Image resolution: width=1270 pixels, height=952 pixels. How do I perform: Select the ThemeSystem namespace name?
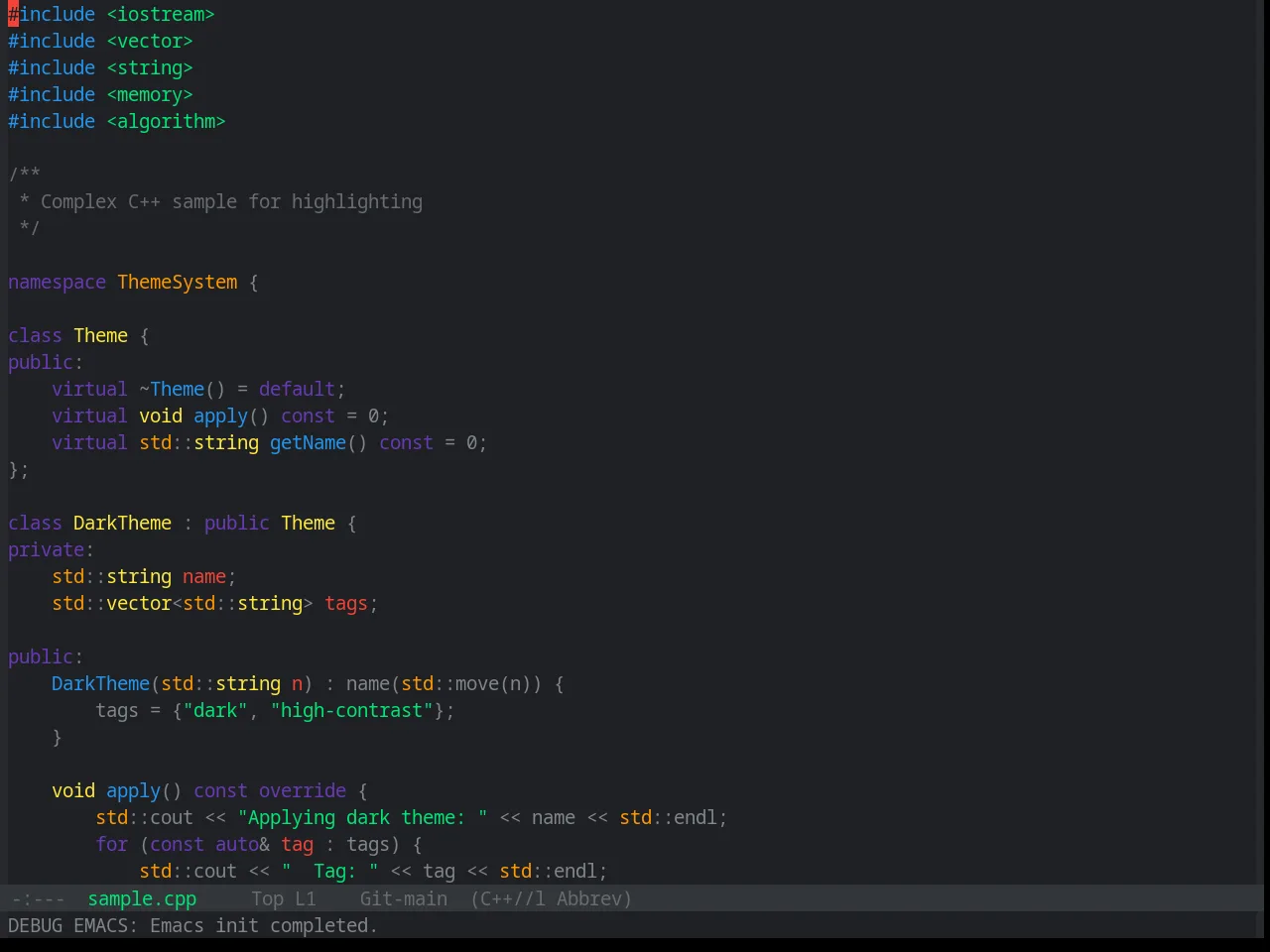coord(178,282)
